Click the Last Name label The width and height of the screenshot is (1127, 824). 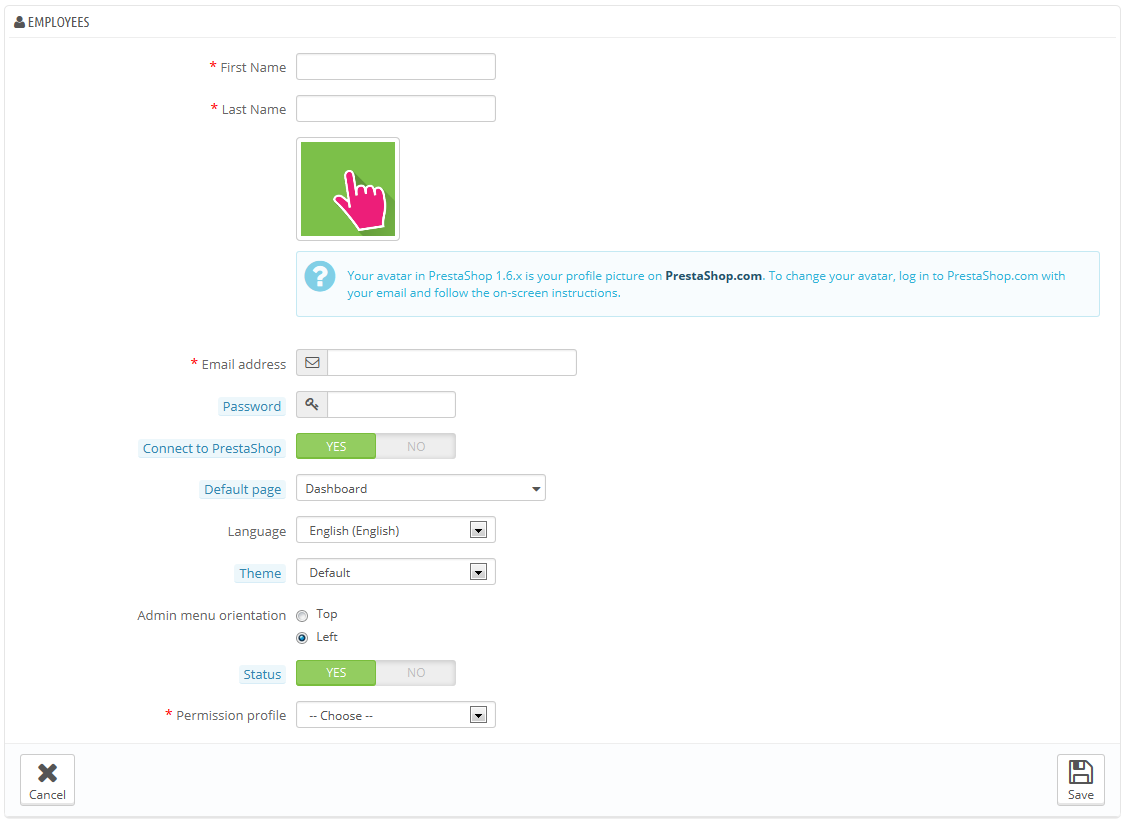254,109
